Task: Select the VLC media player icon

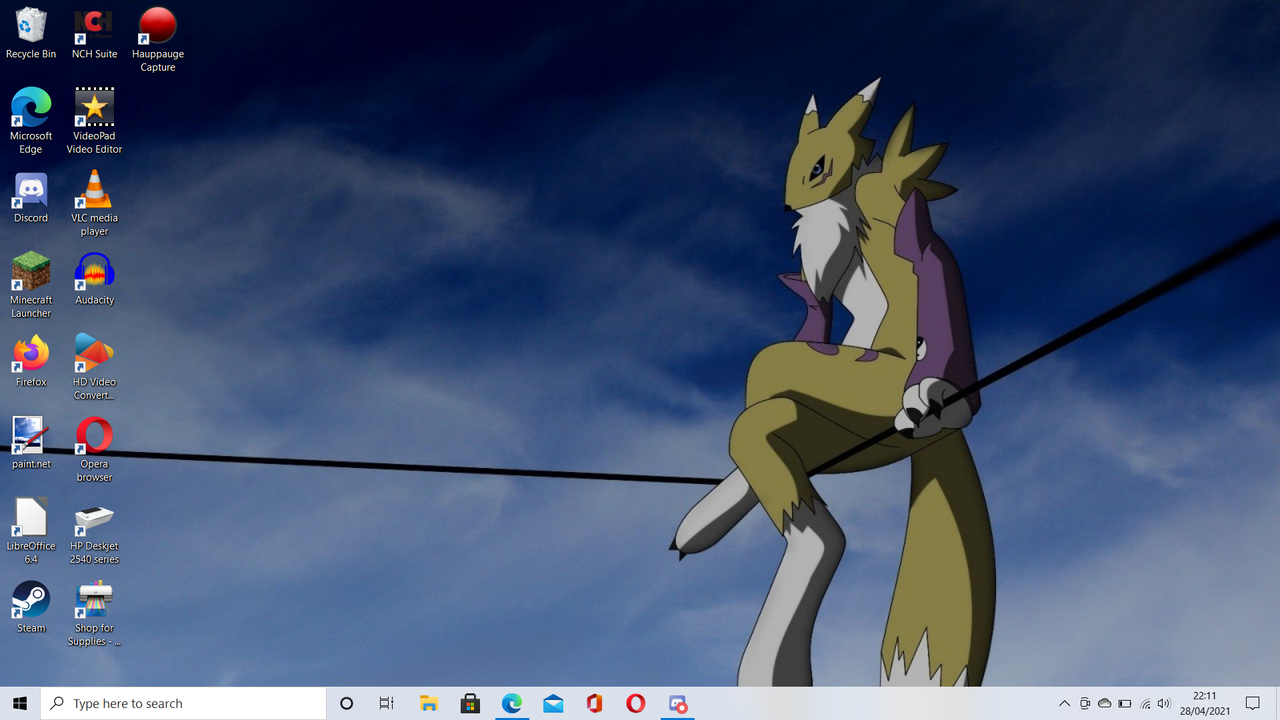Action: (94, 203)
